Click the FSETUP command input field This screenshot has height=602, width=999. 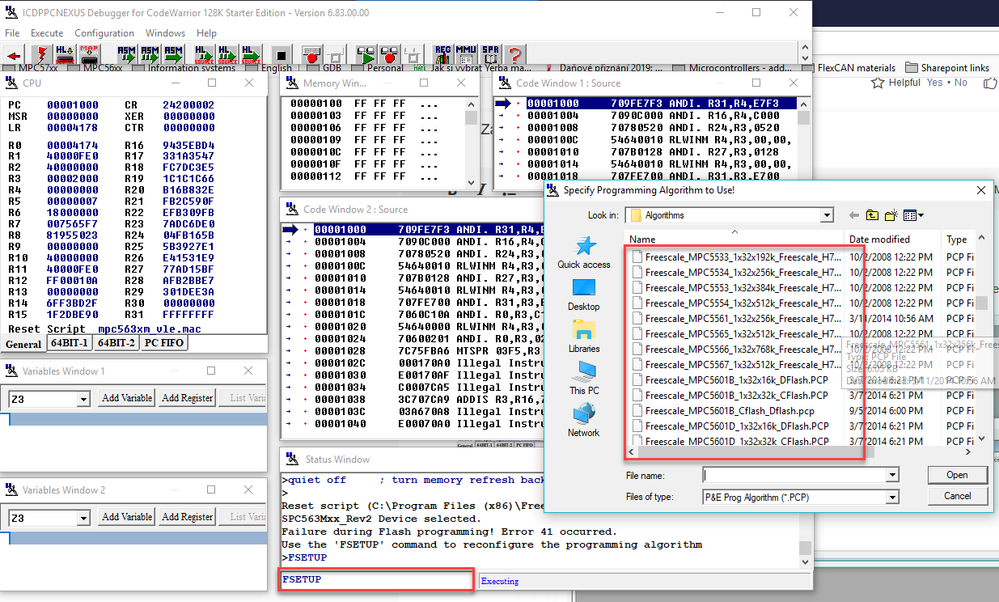click(377, 580)
